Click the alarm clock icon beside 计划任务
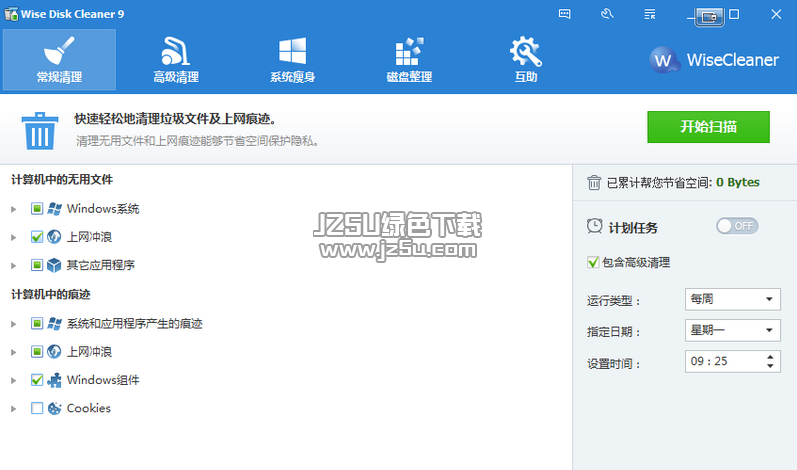 [594, 226]
